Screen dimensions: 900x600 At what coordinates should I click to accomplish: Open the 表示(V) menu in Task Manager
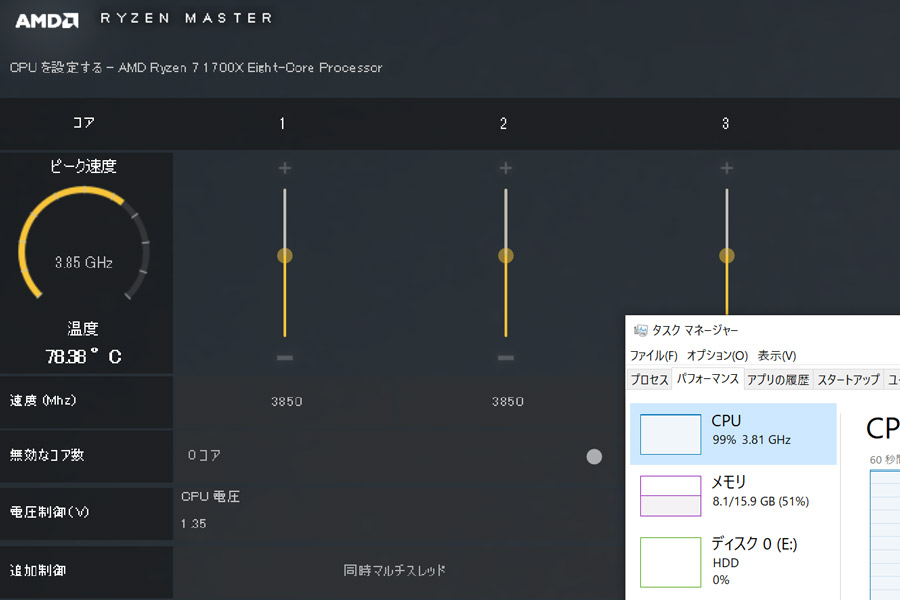point(777,355)
